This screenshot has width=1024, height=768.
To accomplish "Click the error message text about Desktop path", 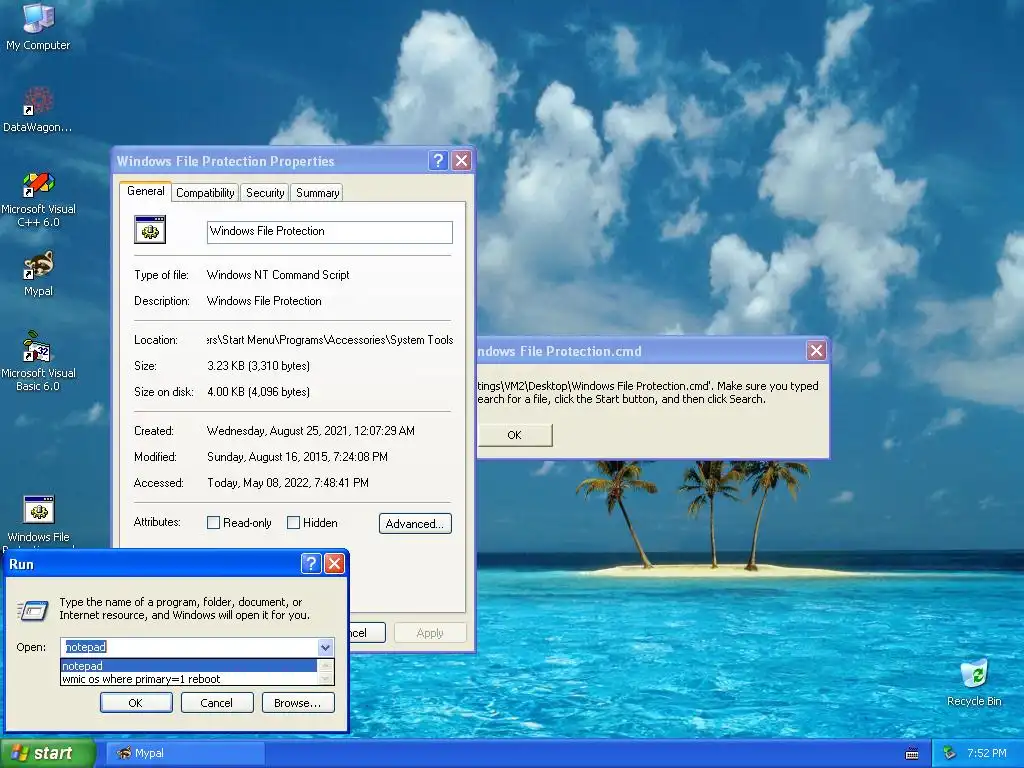I will [647, 392].
